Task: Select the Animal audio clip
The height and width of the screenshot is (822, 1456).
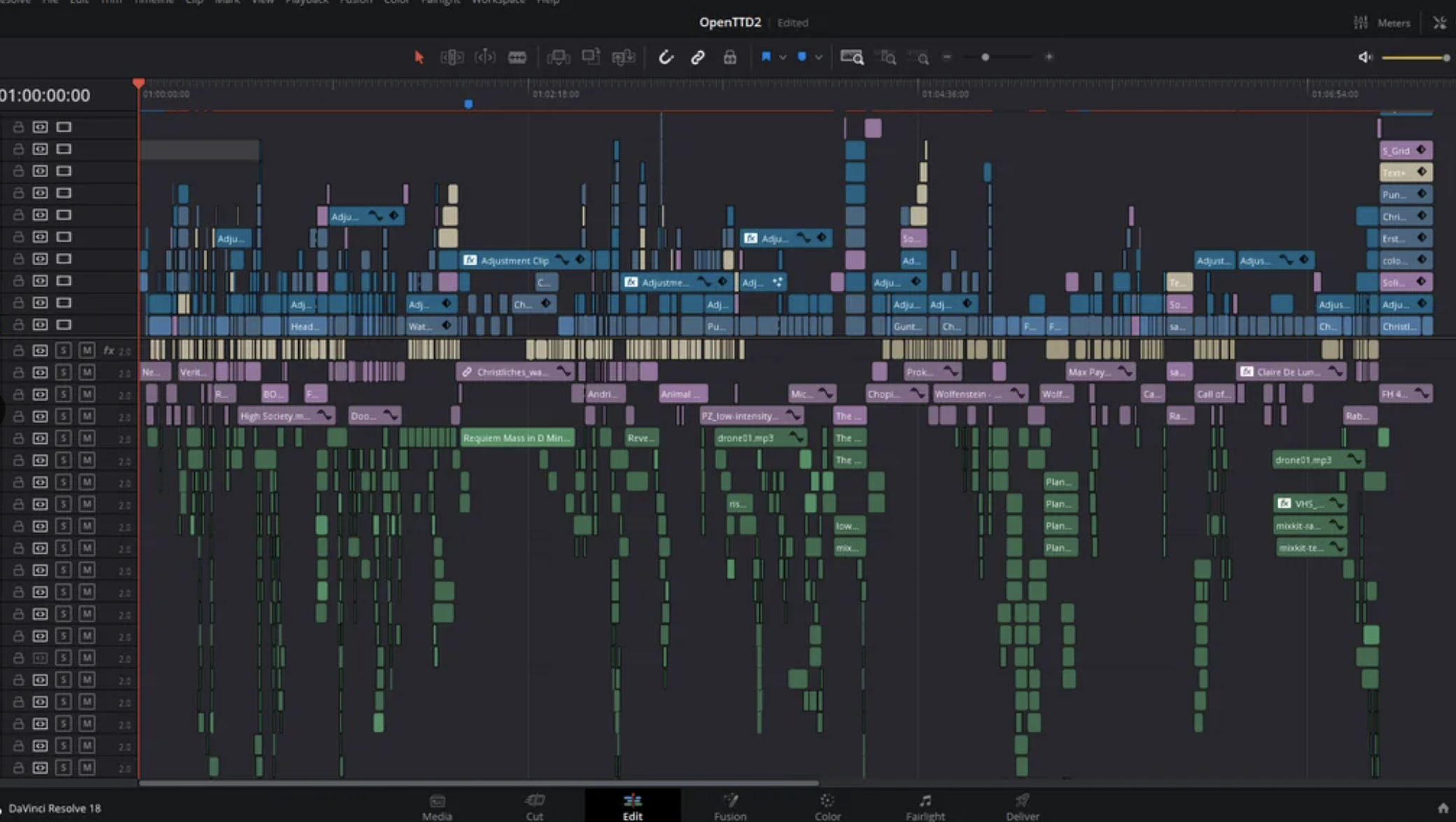Action: [x=683, y=394]
